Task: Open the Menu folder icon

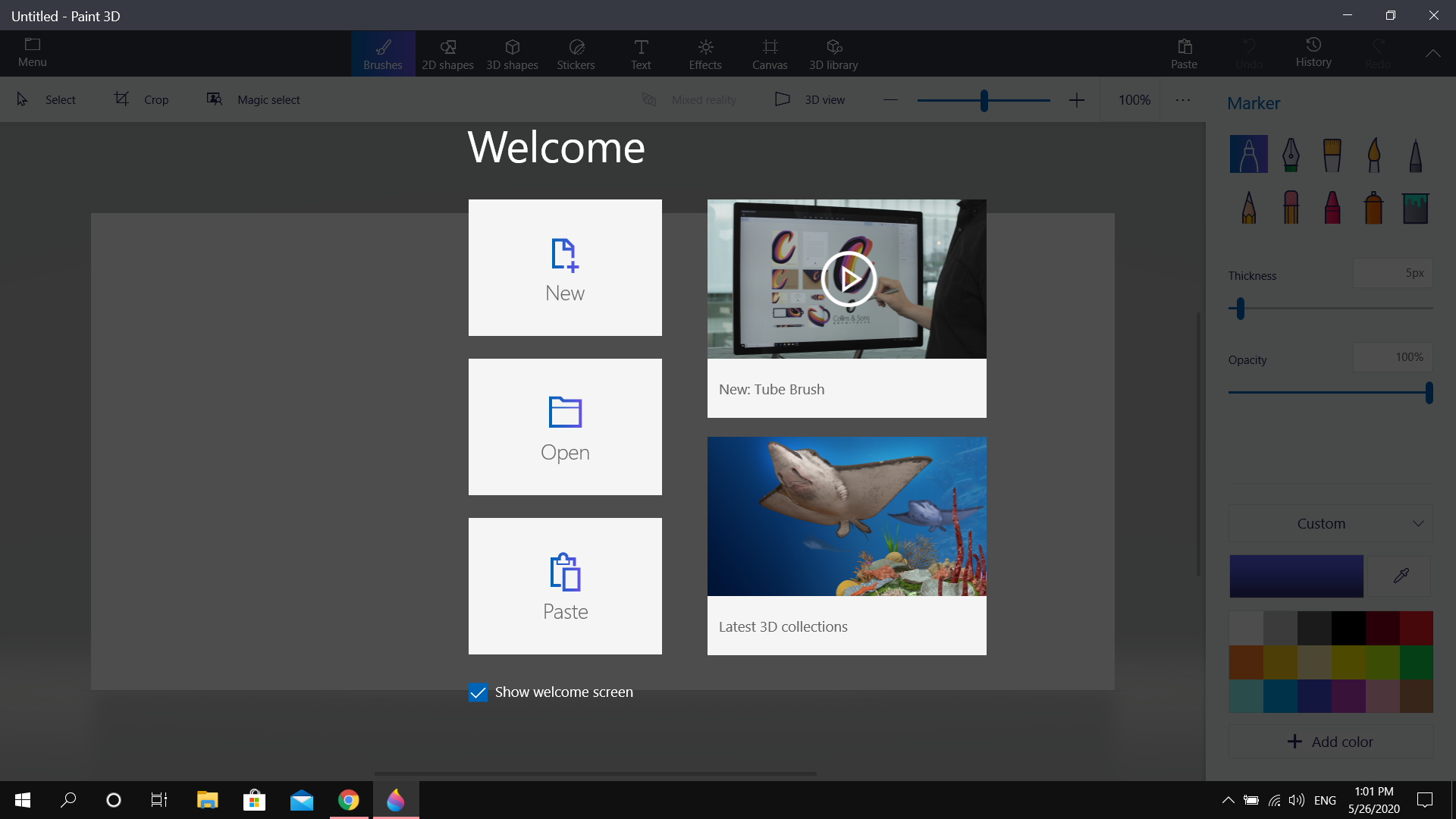Action: pos(33,52)
